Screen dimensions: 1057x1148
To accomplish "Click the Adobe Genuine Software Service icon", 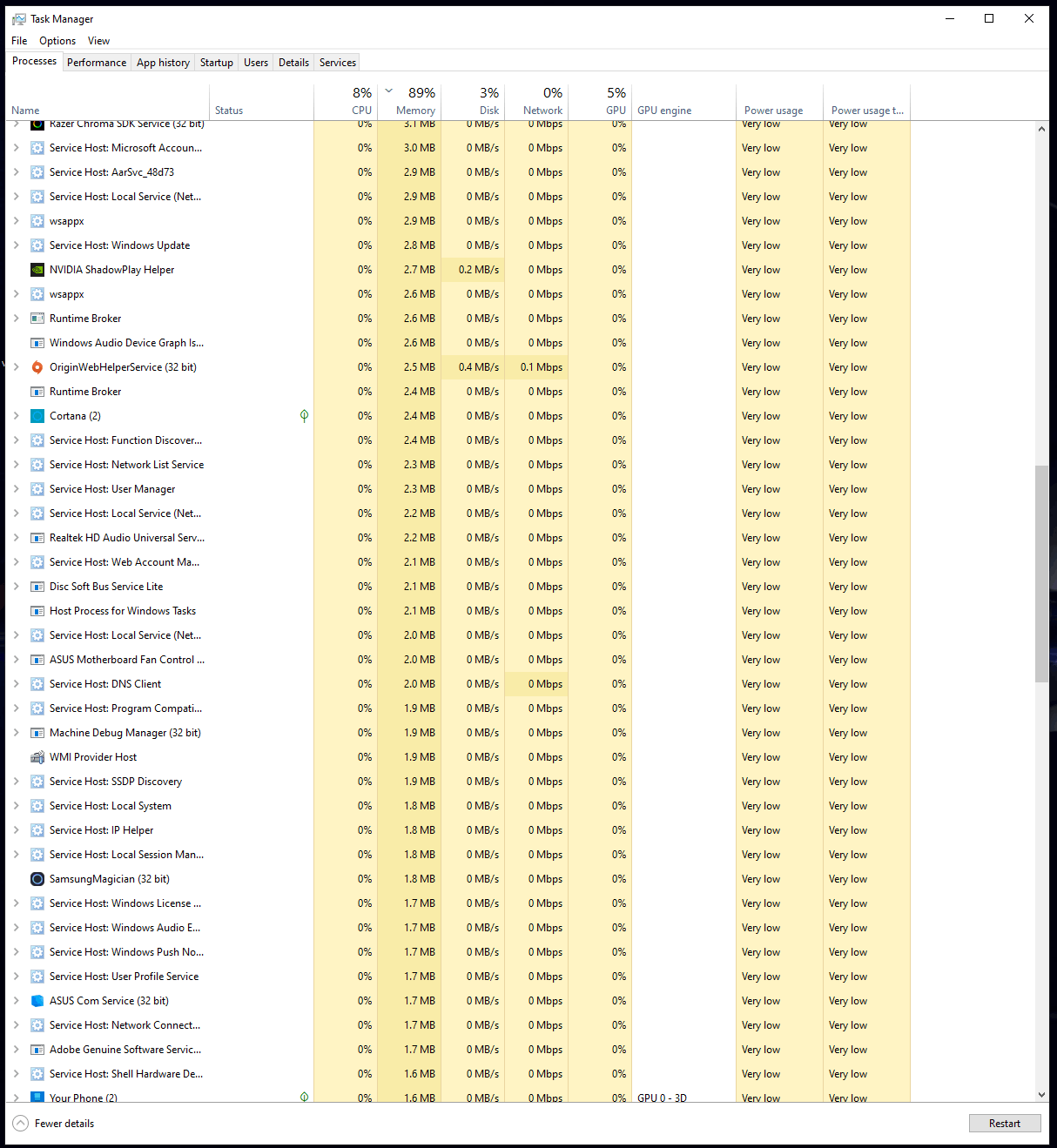I will pyautogui.click(x=37, y=1050).
